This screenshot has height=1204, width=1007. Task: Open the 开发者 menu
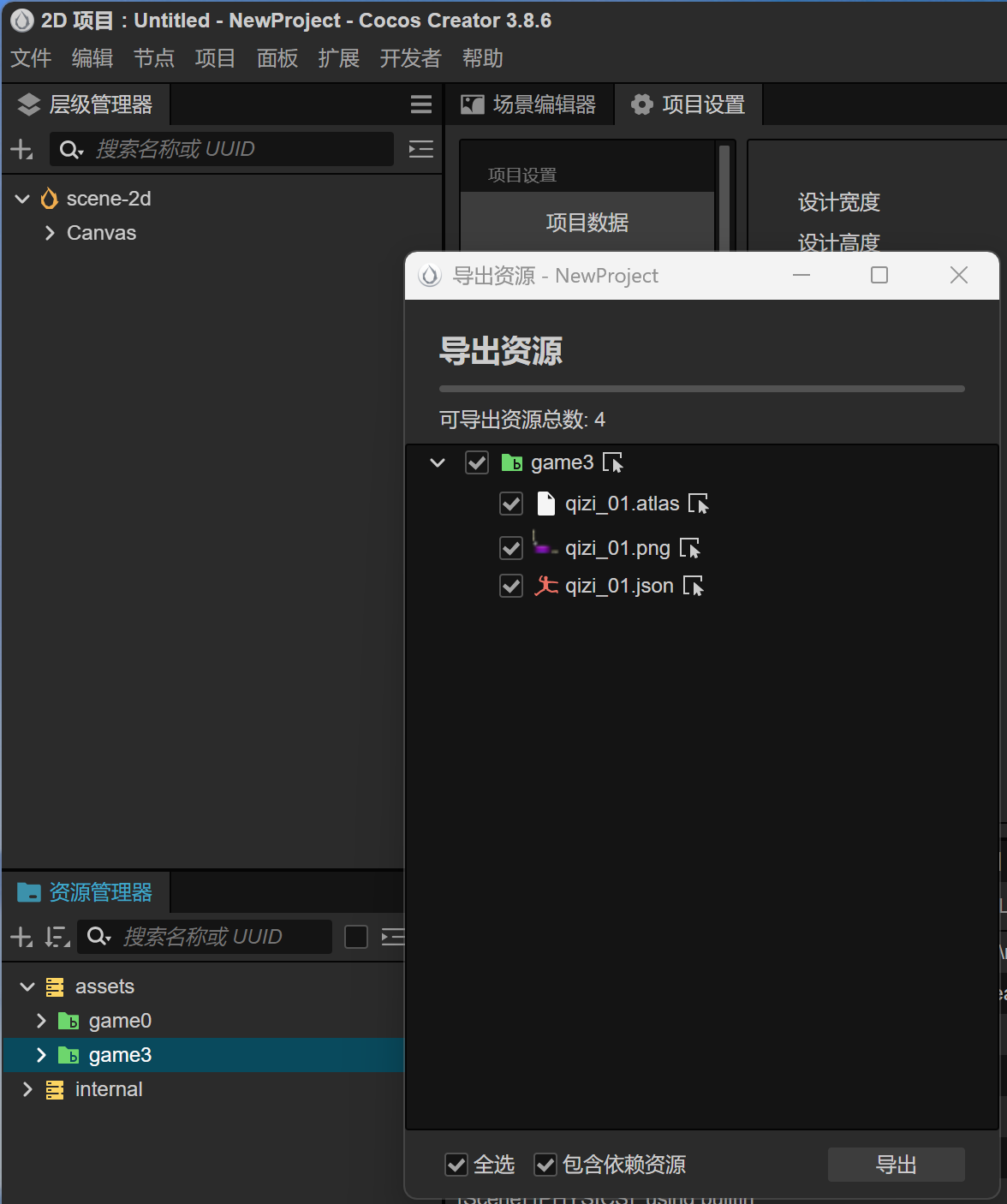point(411,58)
